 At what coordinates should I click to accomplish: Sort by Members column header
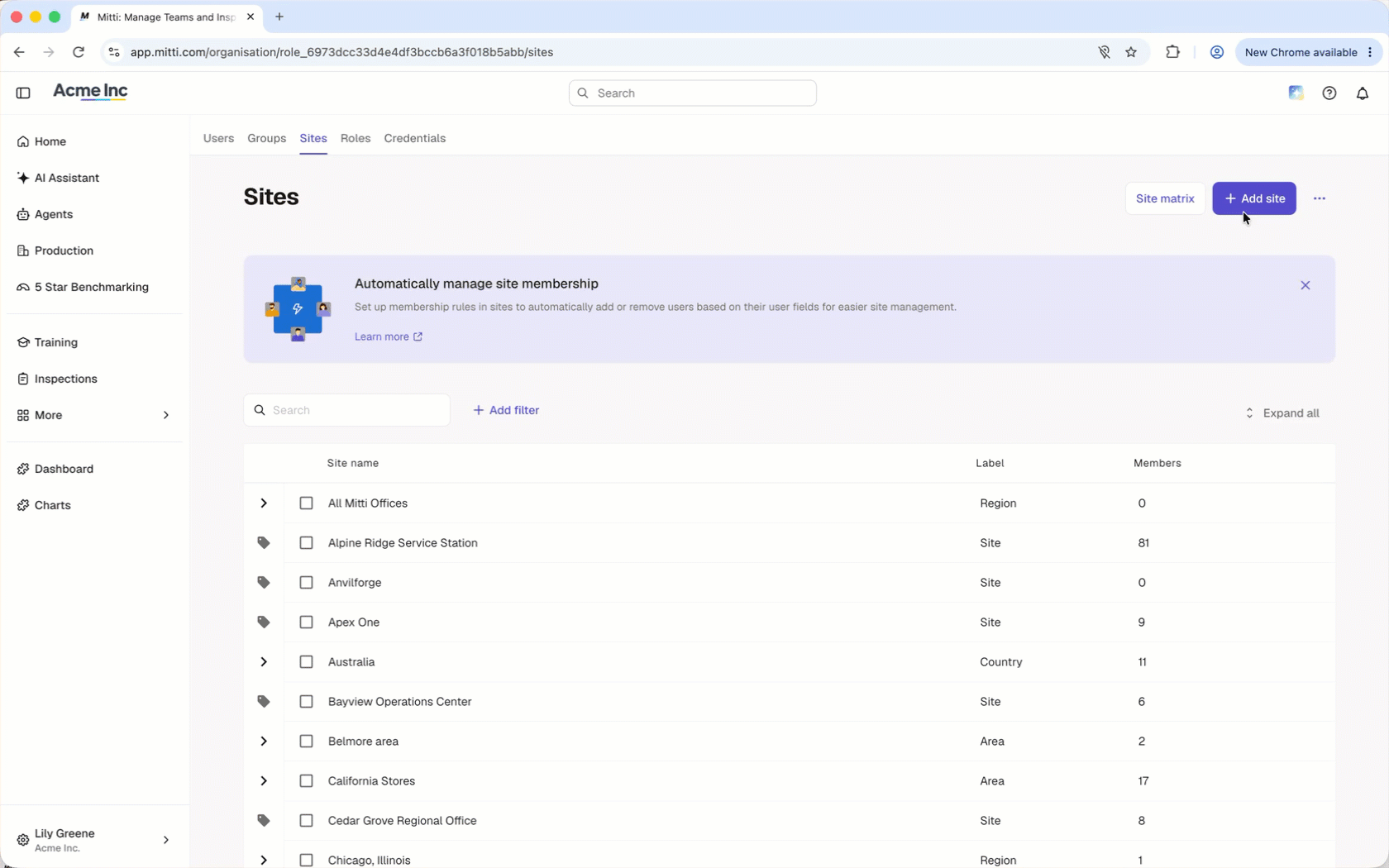click(x=1157, y=464)
